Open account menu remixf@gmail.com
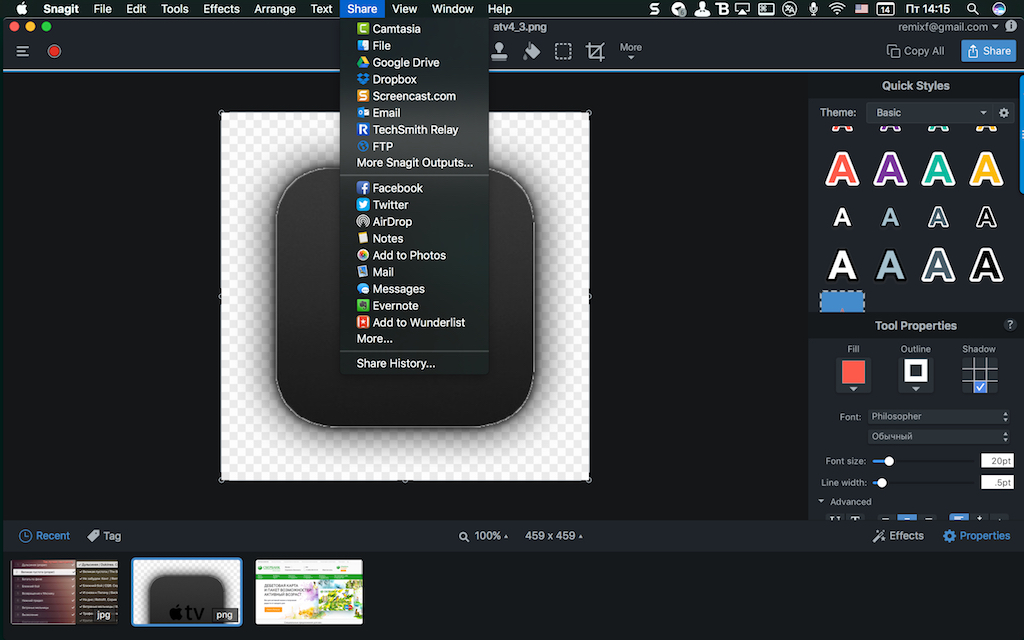Image resolution: width=1024 pixels, height=640 pixels. point(948,27)
